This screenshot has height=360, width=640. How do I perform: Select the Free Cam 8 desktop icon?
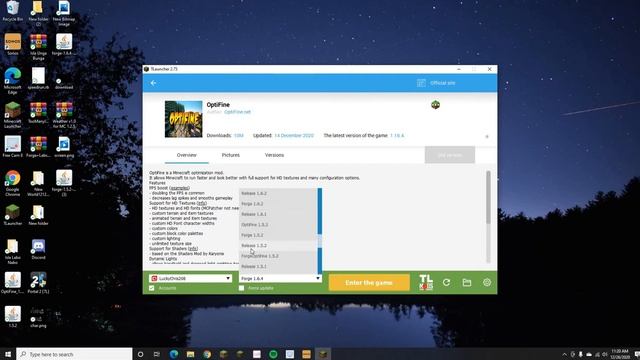pos(13,147)
